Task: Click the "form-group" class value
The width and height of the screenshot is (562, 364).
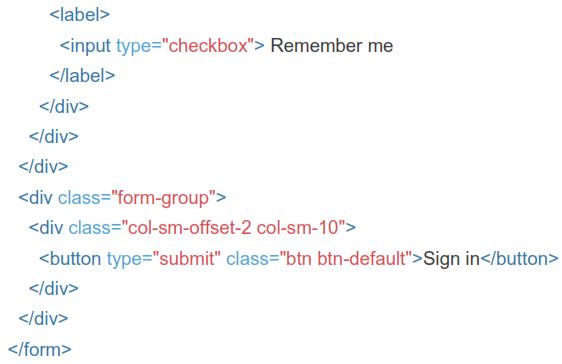Action: tap(163, 198)
